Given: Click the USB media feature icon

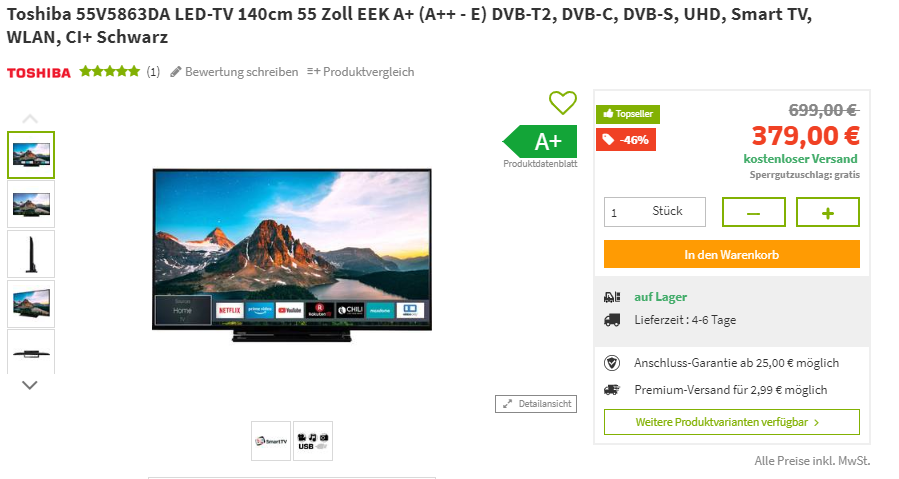Looking at the screenshot, I should point(312,441).
